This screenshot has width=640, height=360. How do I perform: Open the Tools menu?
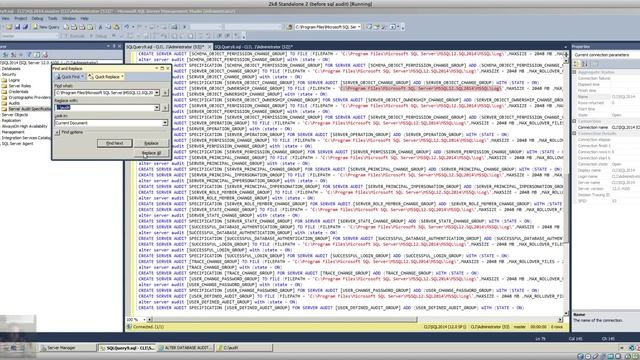point(53,18)
